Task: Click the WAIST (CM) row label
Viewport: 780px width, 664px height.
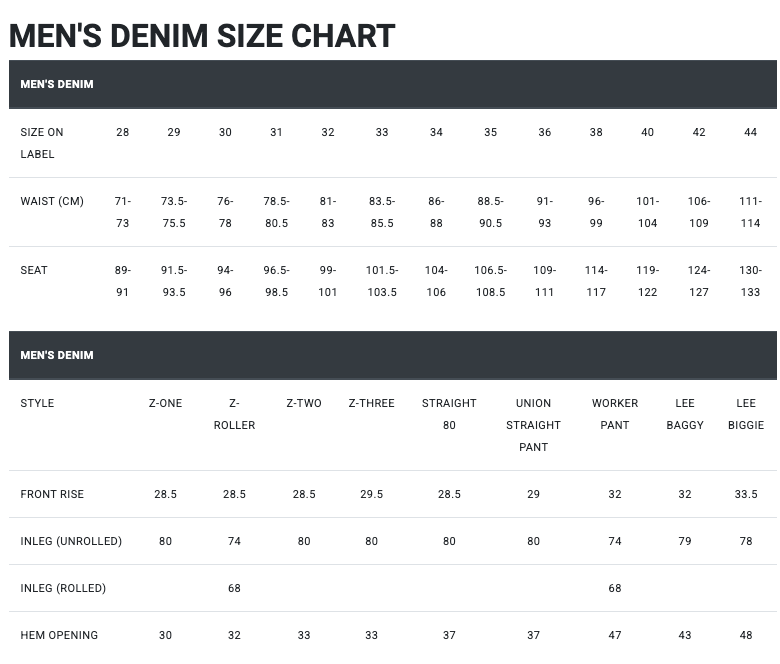Action: click(52, 201)
